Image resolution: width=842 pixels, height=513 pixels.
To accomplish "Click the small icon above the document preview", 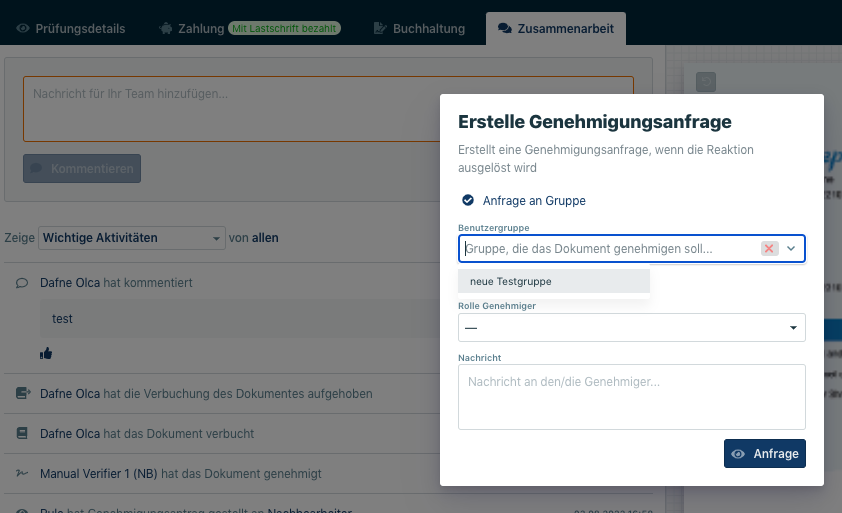I will coord(705,81).
